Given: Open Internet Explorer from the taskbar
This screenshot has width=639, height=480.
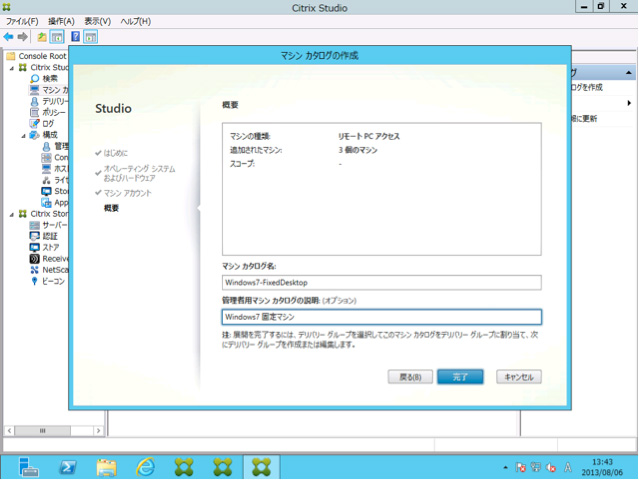Looking at the screenshot, I should 145,467.
